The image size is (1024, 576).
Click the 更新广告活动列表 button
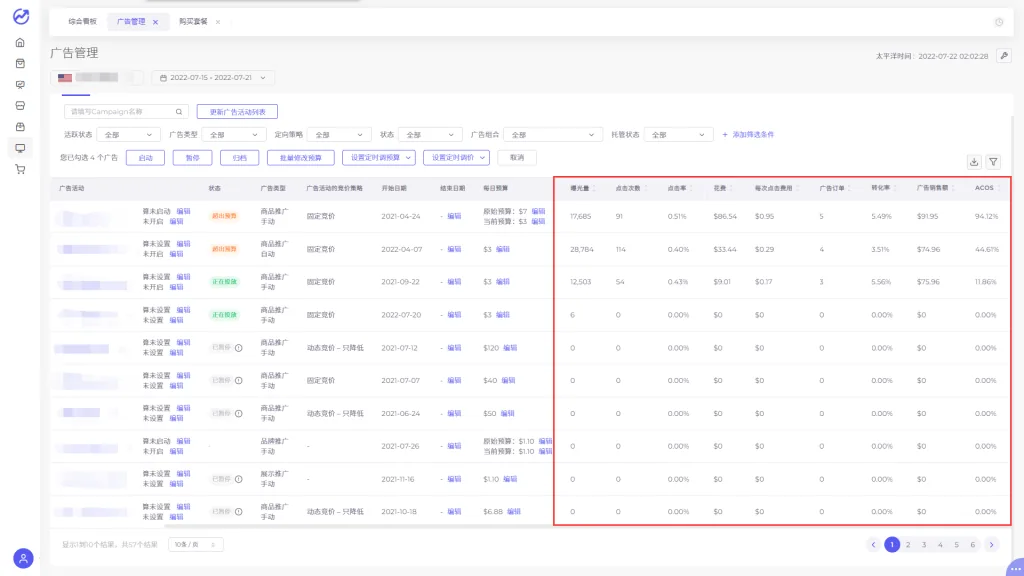click(237, 112)
